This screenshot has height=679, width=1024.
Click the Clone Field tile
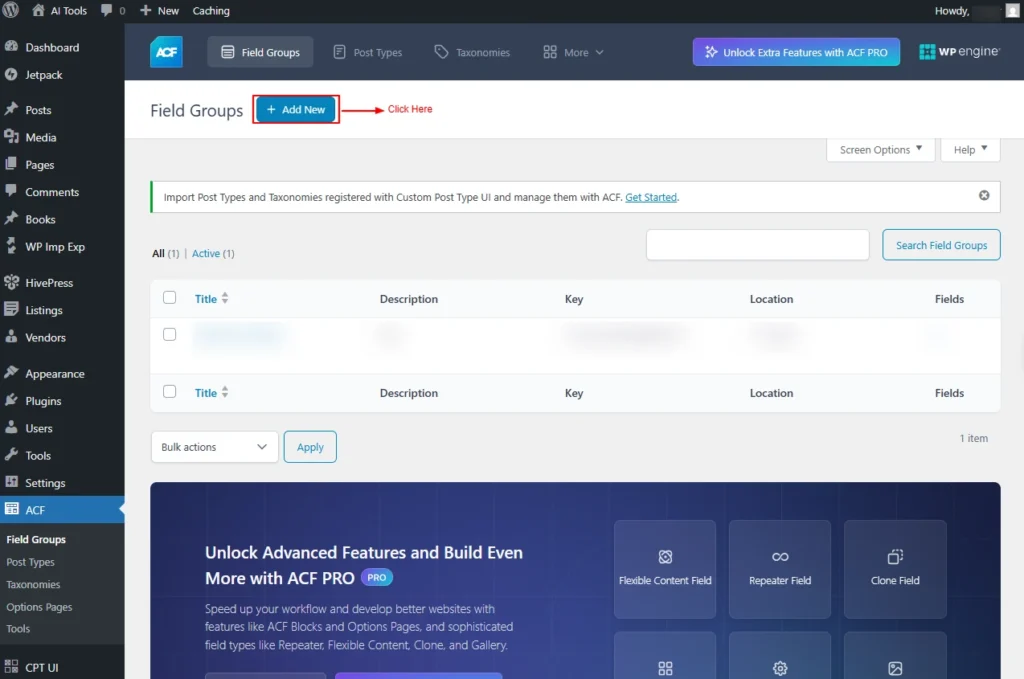click(x=895, y=568)
